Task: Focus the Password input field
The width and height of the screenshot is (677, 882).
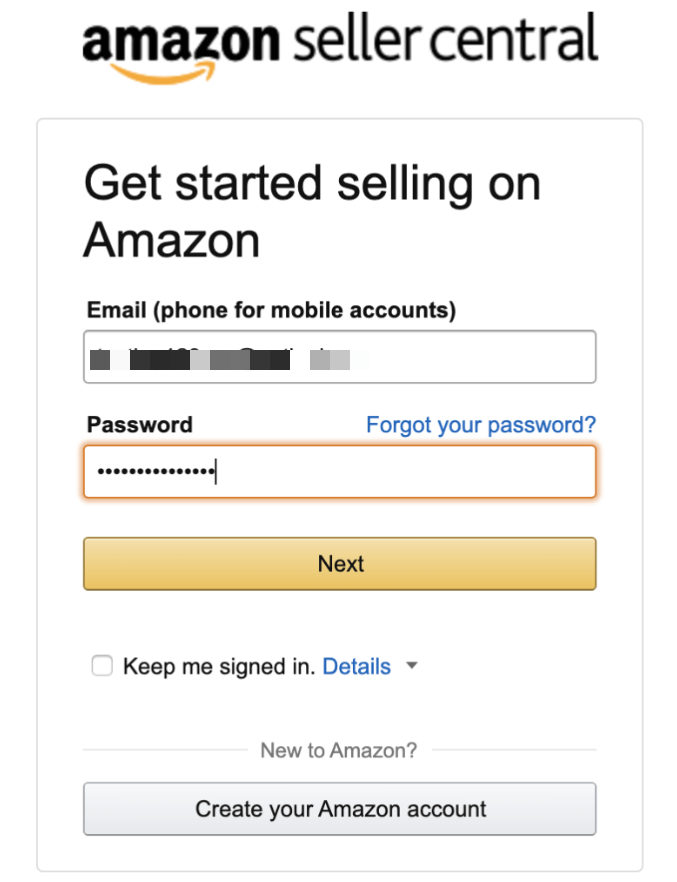Action: tap(340, 472)
